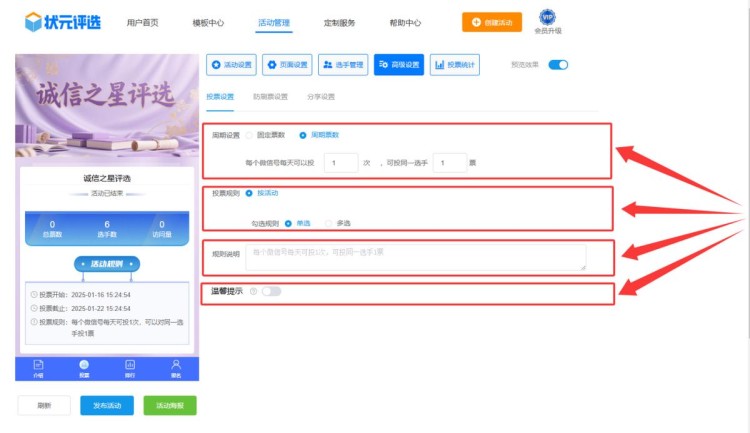Enable the 温馨提示 toggle
The width and height of the screenshot is (750, 433).
[x=271, y=291]
